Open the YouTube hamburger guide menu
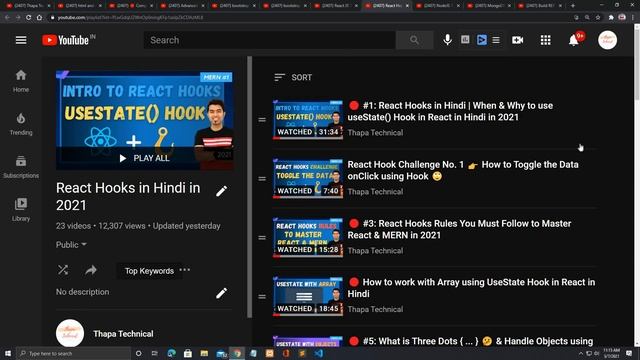 click(21, 40)
